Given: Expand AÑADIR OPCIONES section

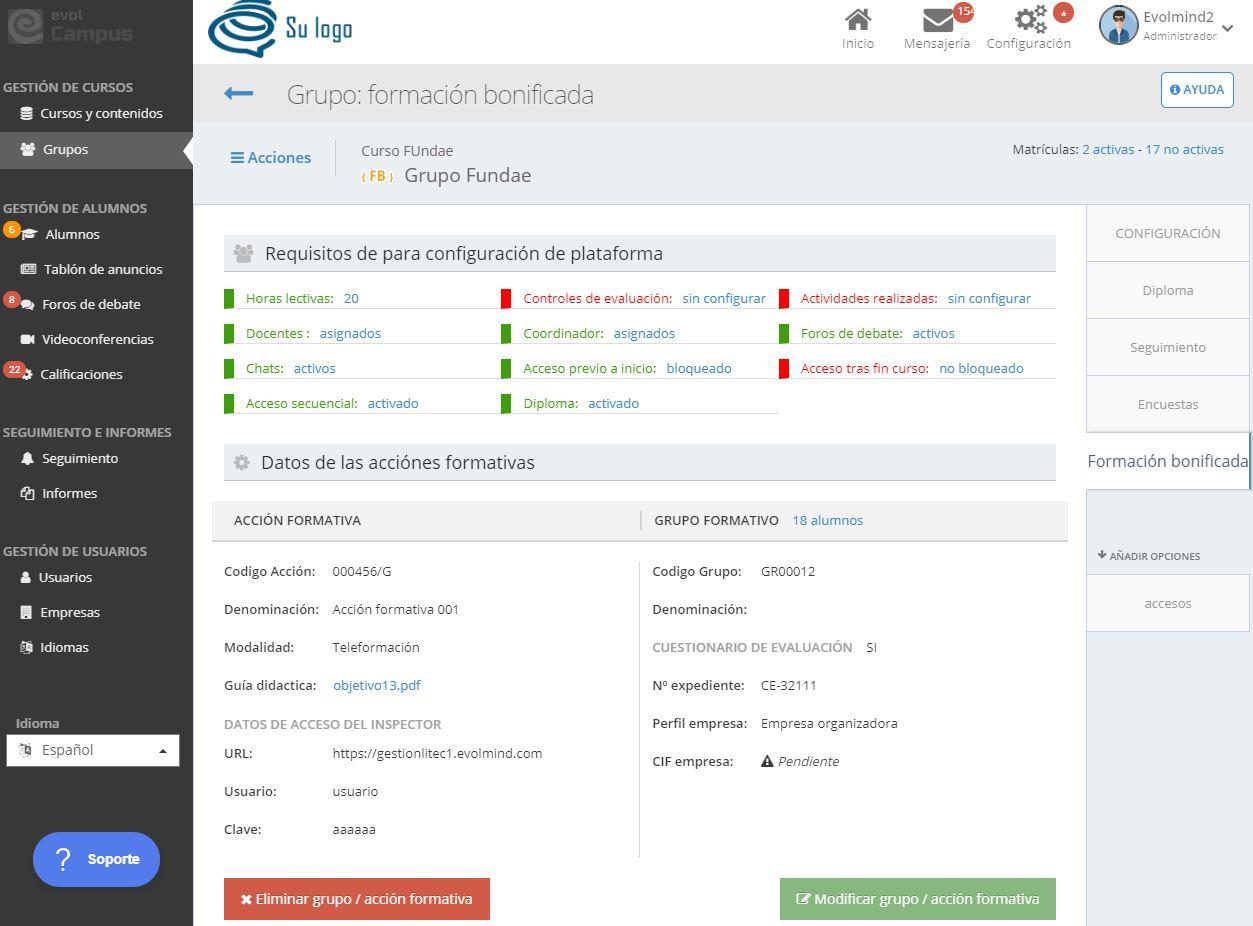Looking at the screenshot, I should [1148, 555].
